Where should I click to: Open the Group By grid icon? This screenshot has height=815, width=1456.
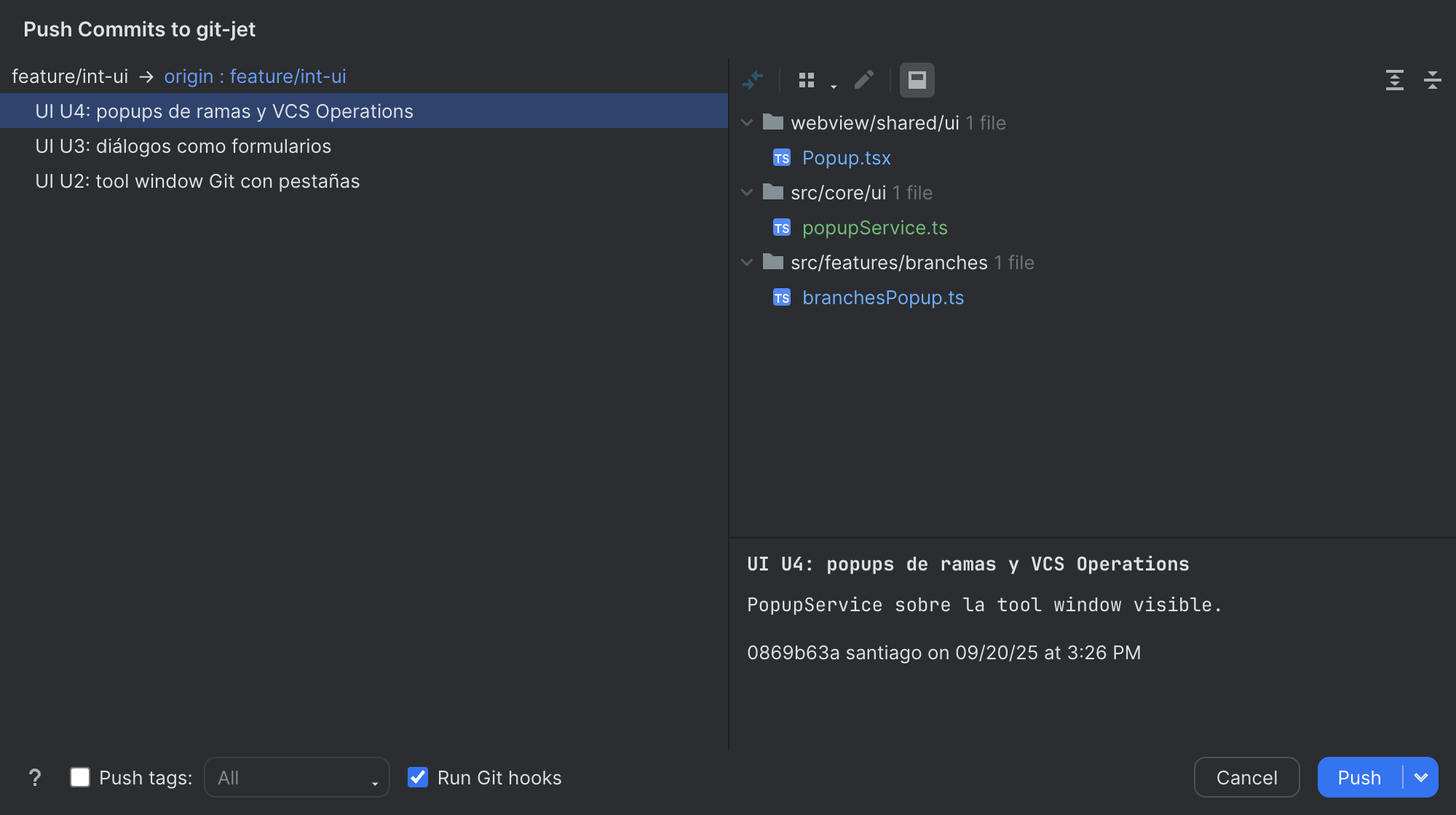pos(807,79)
